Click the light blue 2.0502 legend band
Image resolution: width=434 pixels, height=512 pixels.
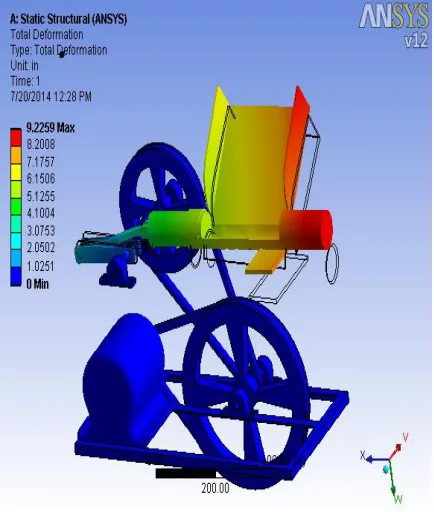[x=16, y=259]
